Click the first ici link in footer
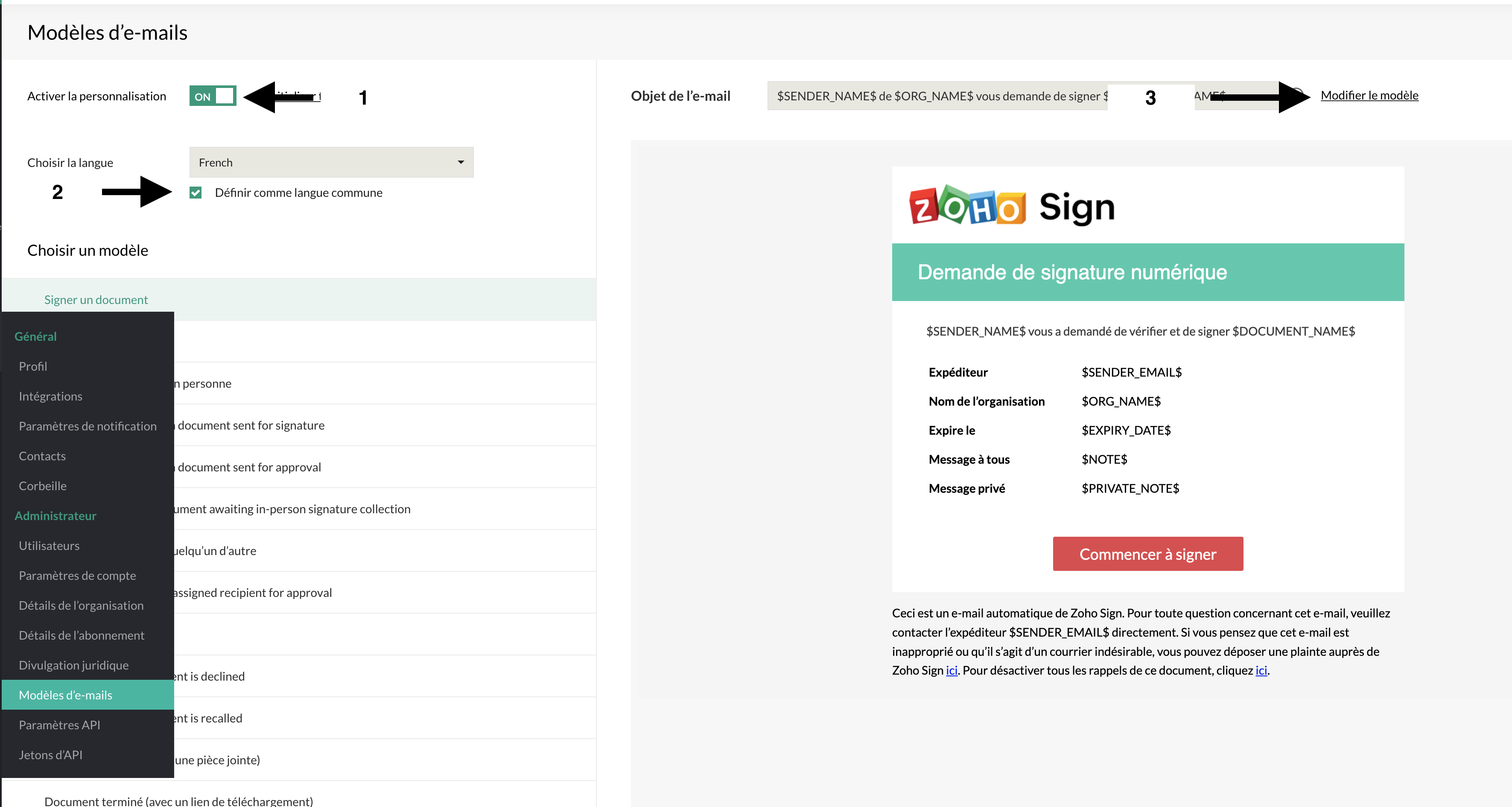 click(x=952, y=670)
